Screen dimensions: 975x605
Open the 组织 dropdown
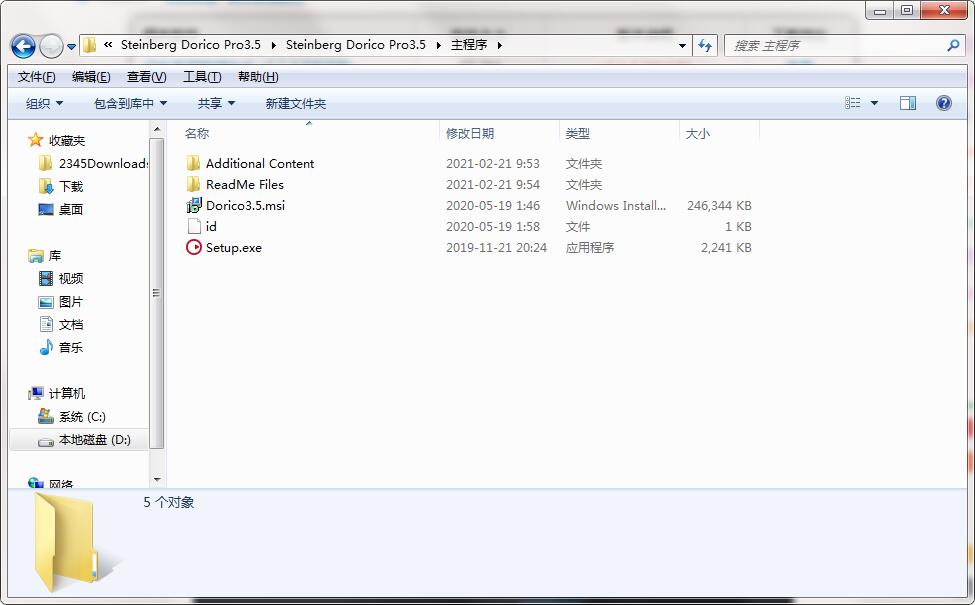coord(44,103)
